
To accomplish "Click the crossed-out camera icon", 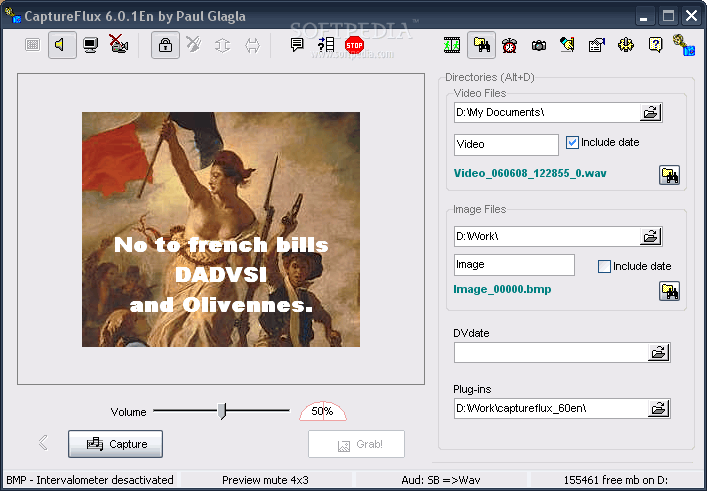I will point(119,44).
